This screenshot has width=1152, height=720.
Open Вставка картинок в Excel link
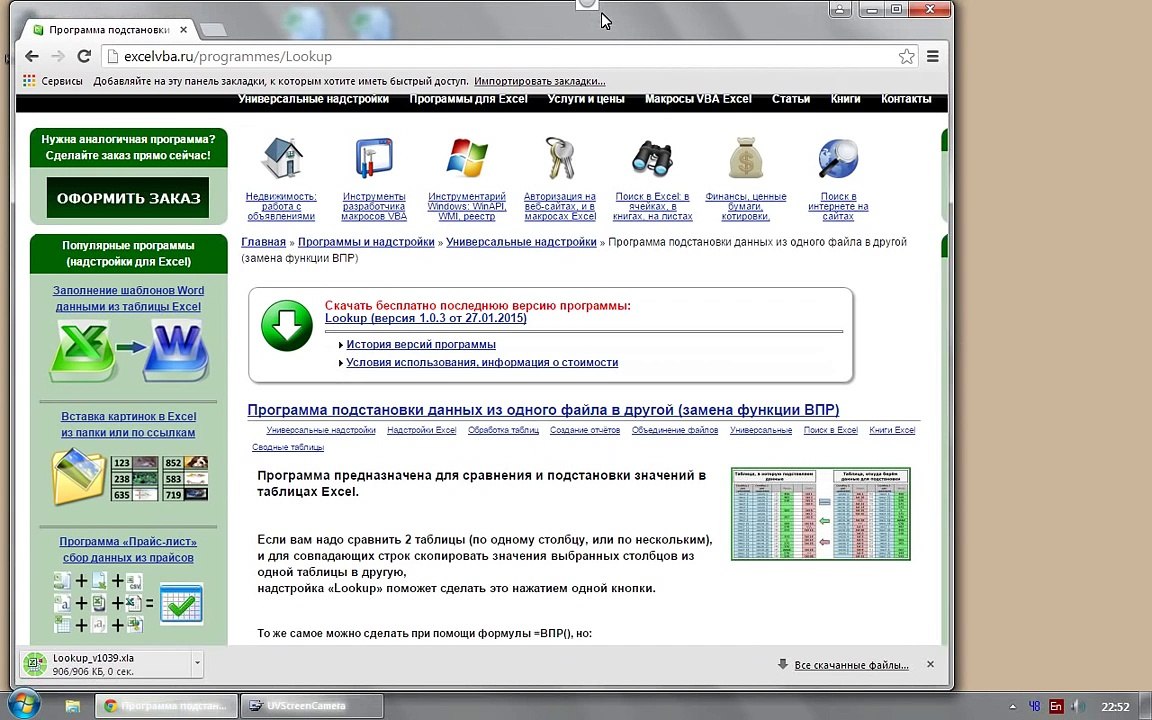tap(129, 424)
